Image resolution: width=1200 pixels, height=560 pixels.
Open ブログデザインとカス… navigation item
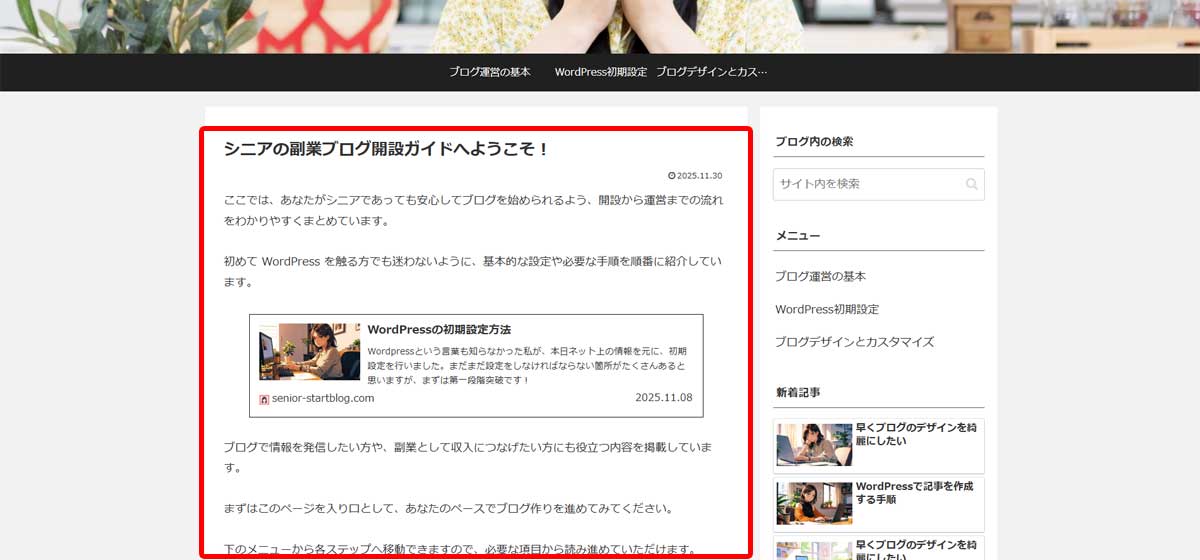(712, 72)
